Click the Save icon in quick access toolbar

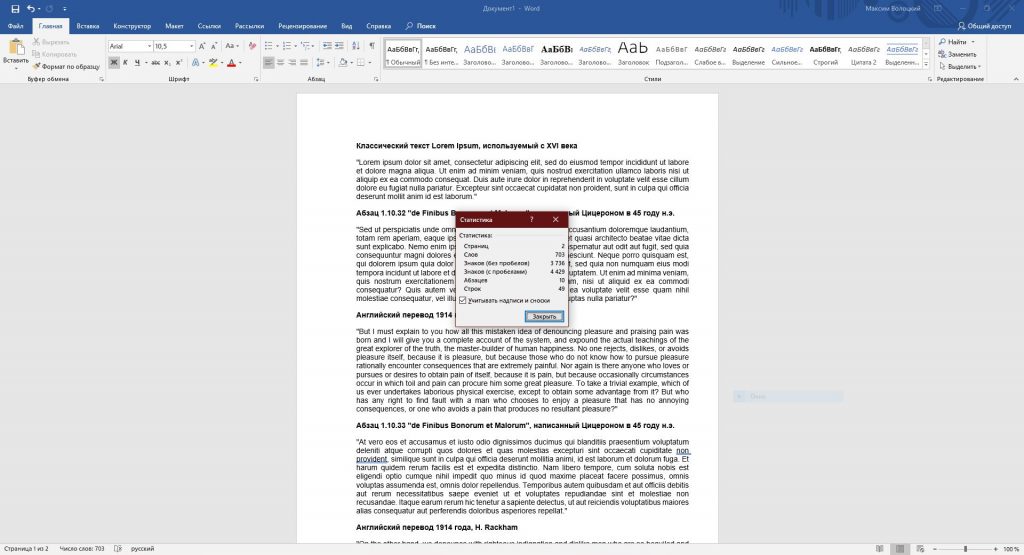pyautogui.click(x=15, y=9)
